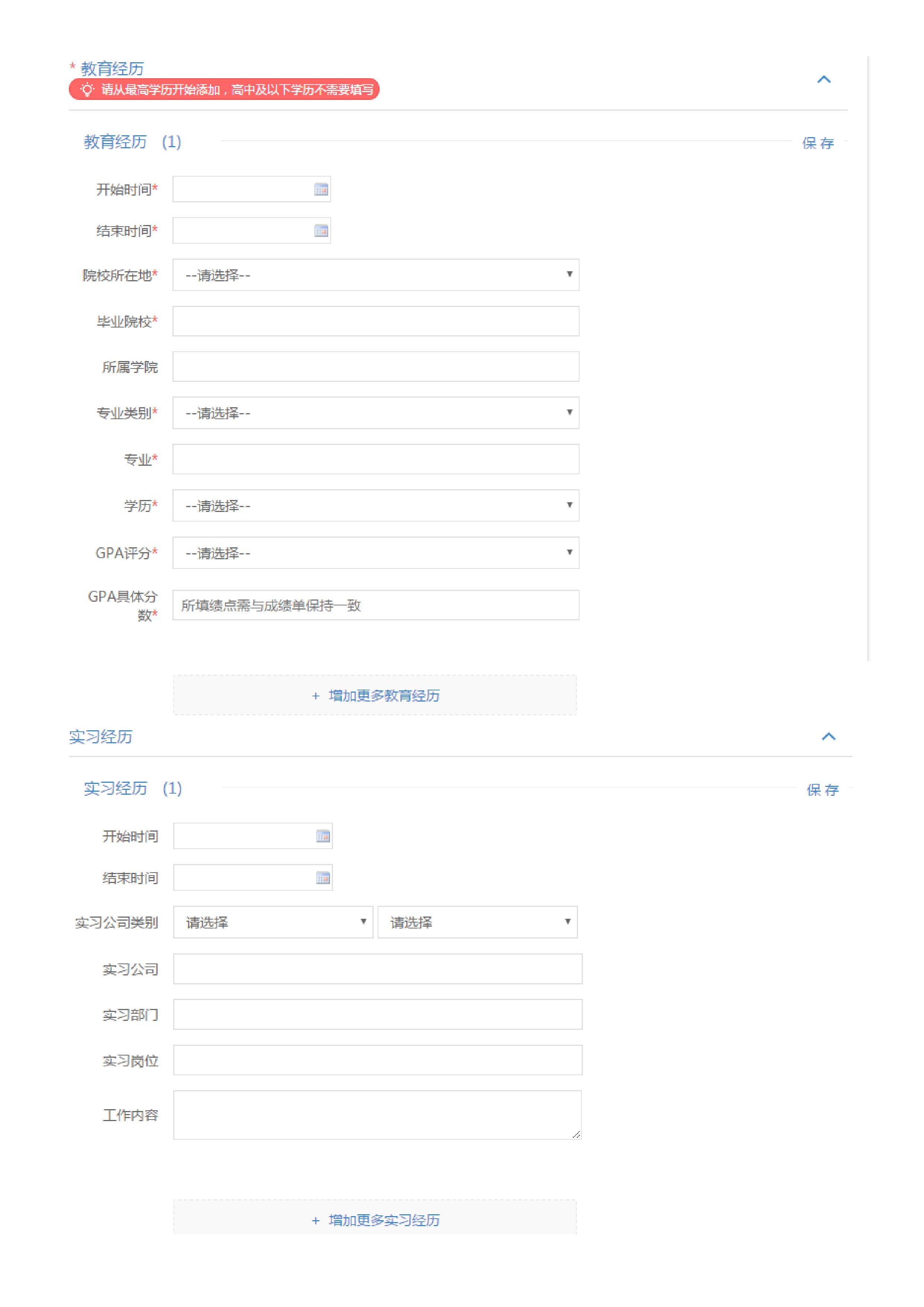
Task: Focus the education 开始时间 date field
Action: [251, 190]
